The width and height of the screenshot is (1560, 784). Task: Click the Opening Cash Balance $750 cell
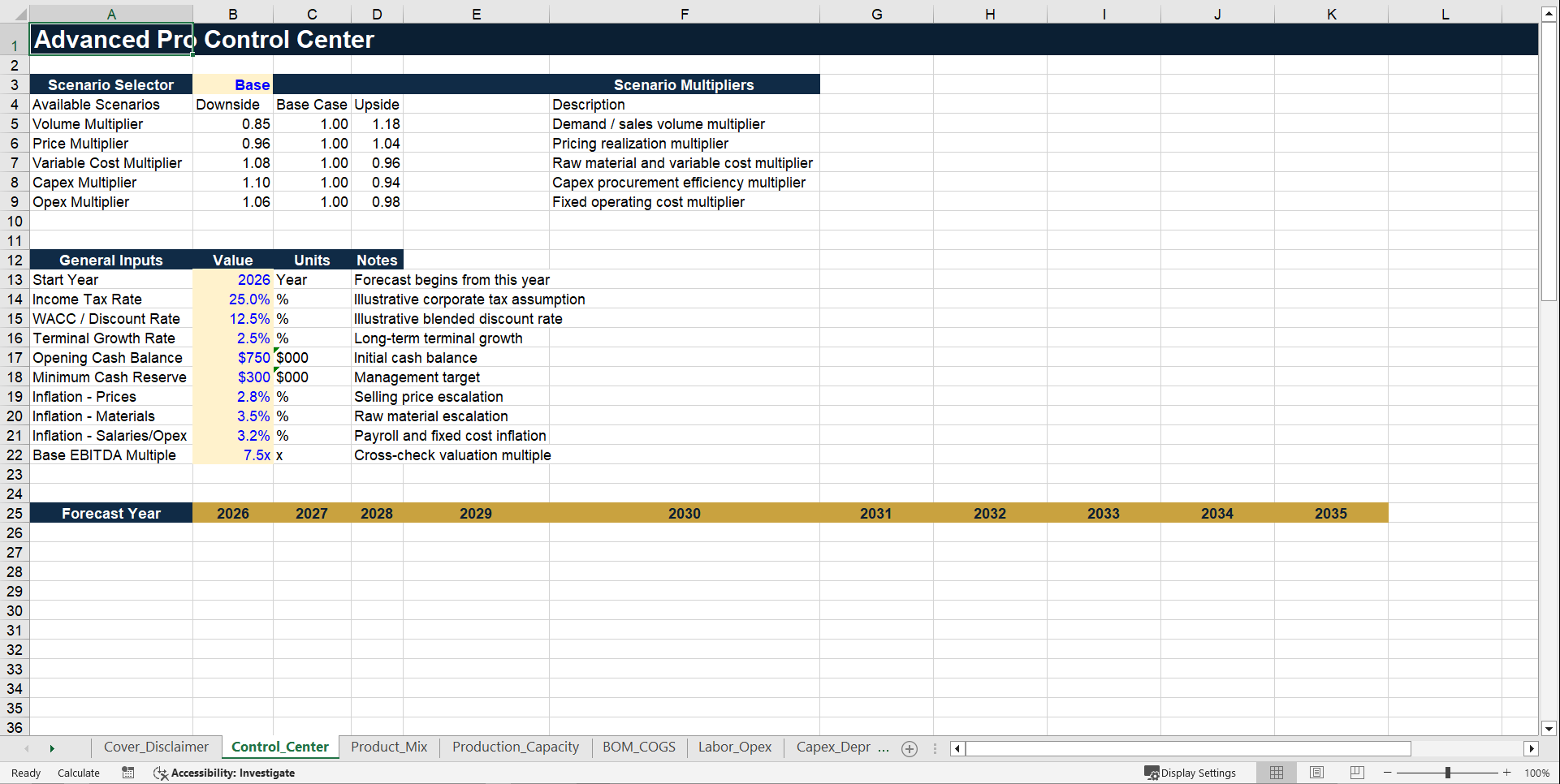(x=233, y=358)
